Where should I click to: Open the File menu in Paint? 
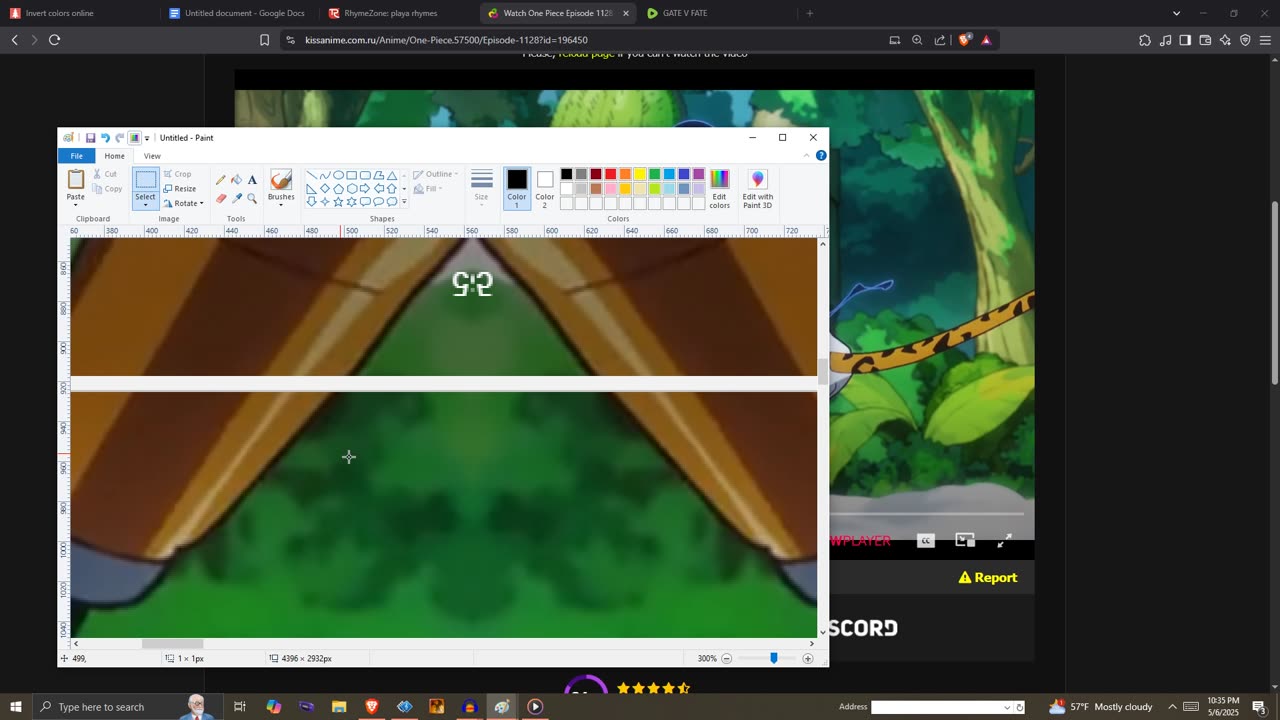pyautogui.click(x=76, y=156)
